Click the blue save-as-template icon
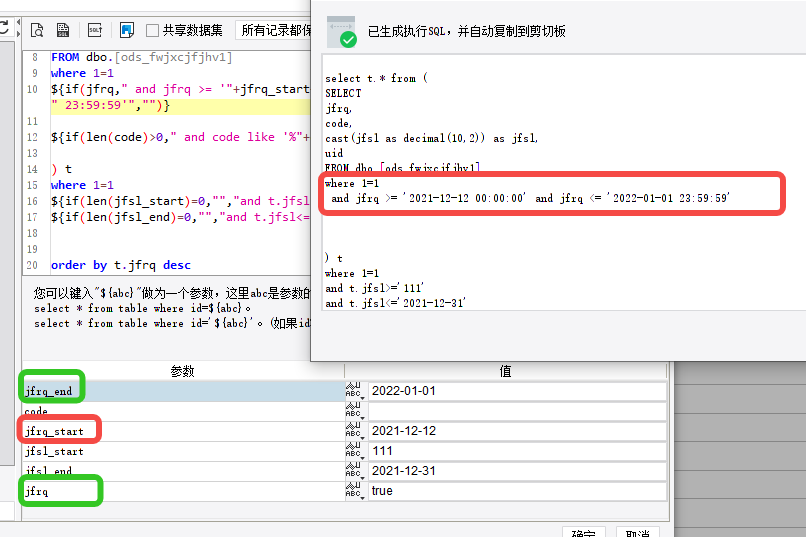This screenshot has height=537, width=806. pos(126,30)
